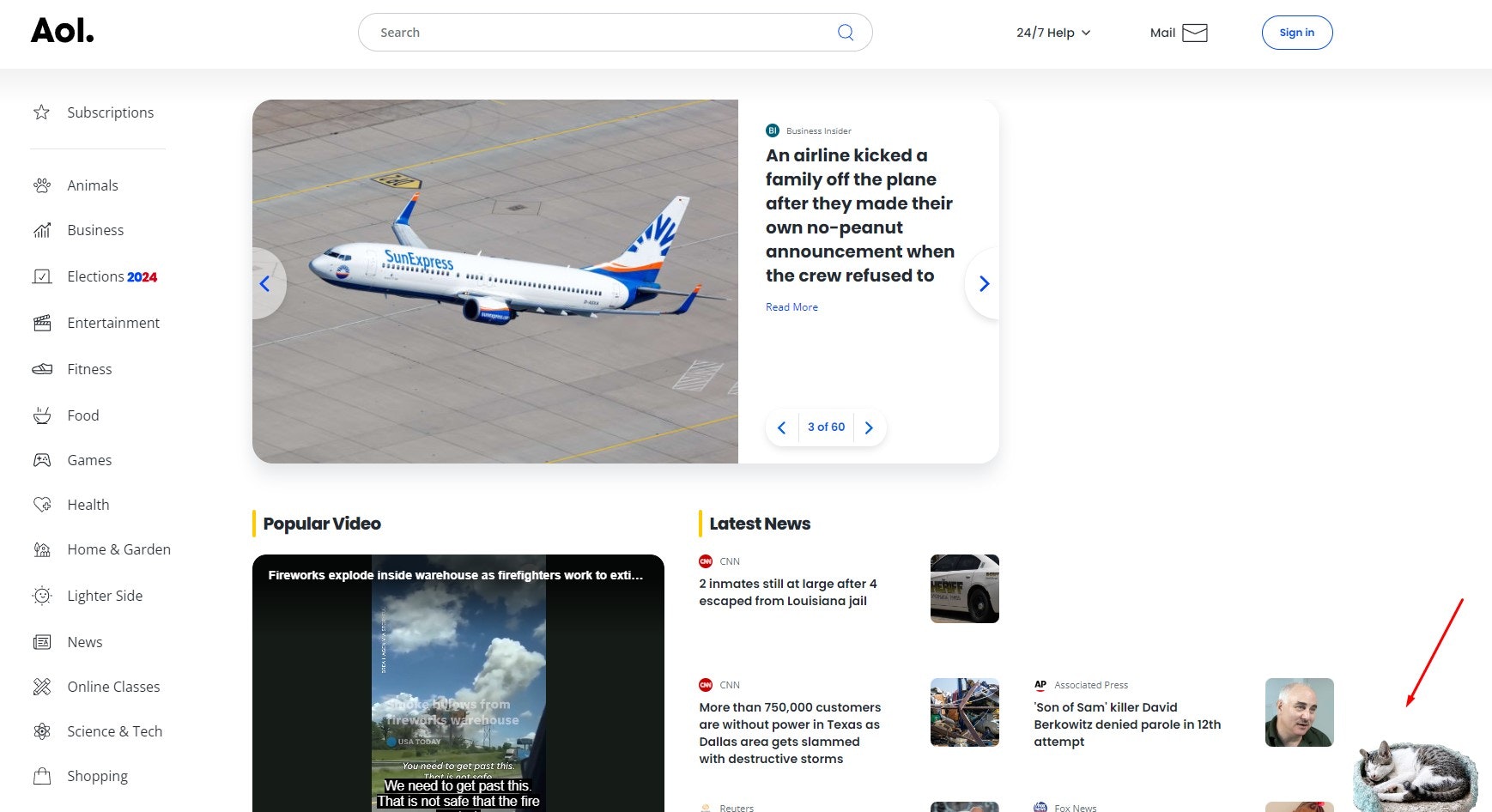Click the Sign in button
The width and height of the screenshot is (1492, 812).
pyautogui.click(x=1296, y=33)
